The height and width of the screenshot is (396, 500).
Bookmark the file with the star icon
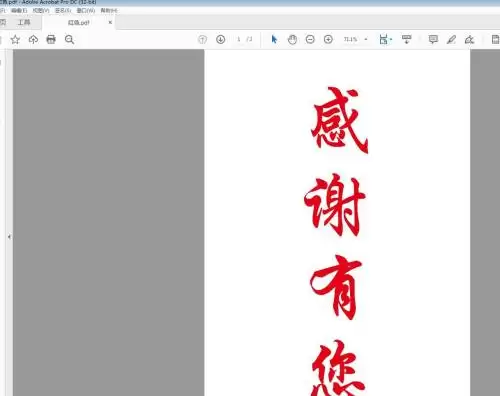tap(15, 40)
